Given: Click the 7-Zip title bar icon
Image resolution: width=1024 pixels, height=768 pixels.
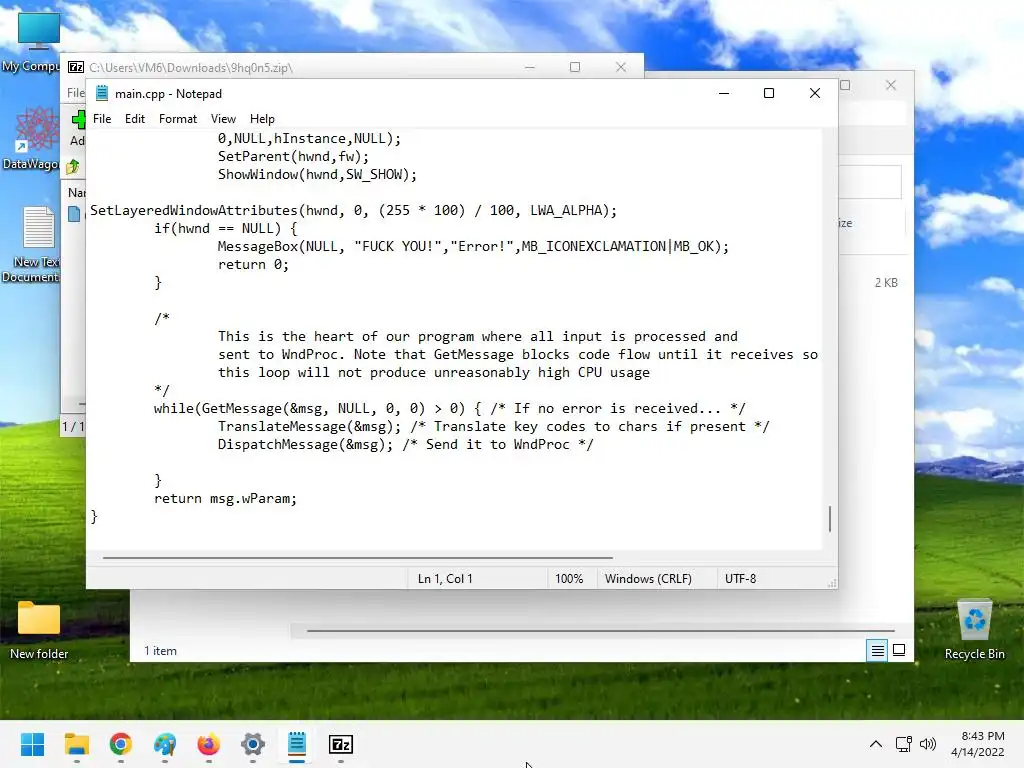Looking at the screenshot, I should pos(76,67).
